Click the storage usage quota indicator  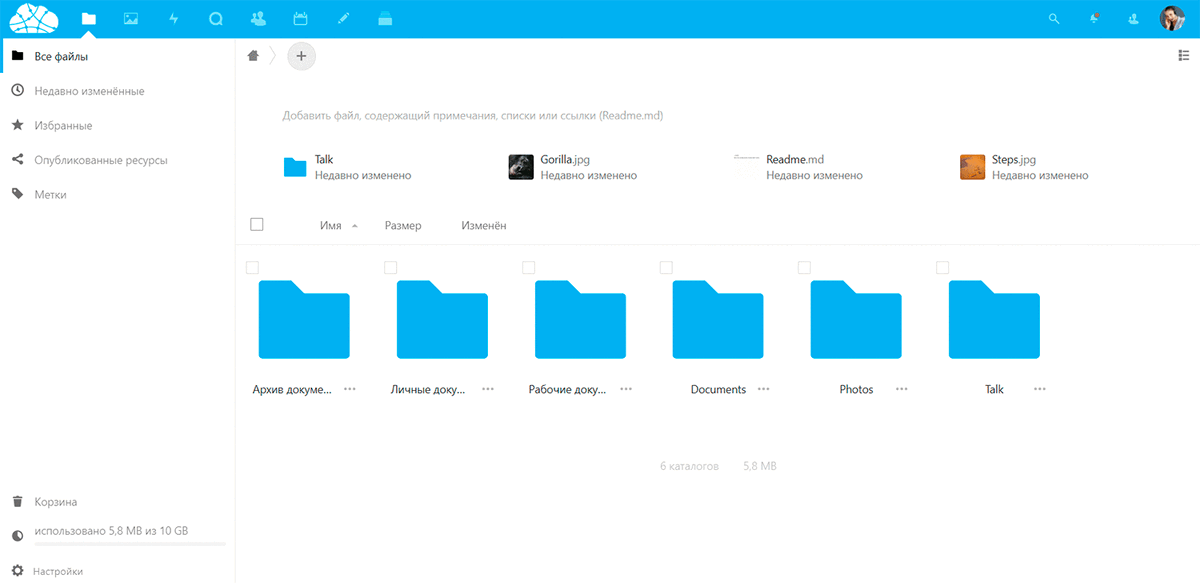coord(117,535)
